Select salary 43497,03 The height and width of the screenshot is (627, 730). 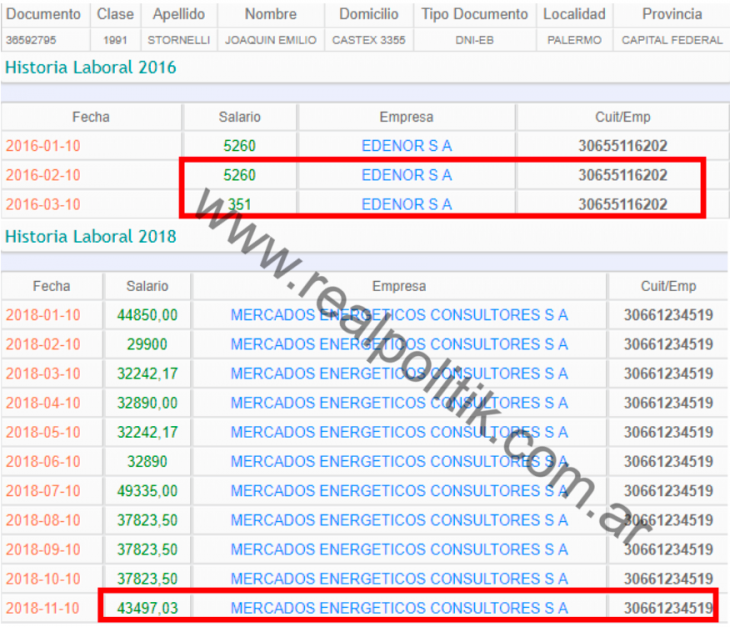tap(147, 608)
